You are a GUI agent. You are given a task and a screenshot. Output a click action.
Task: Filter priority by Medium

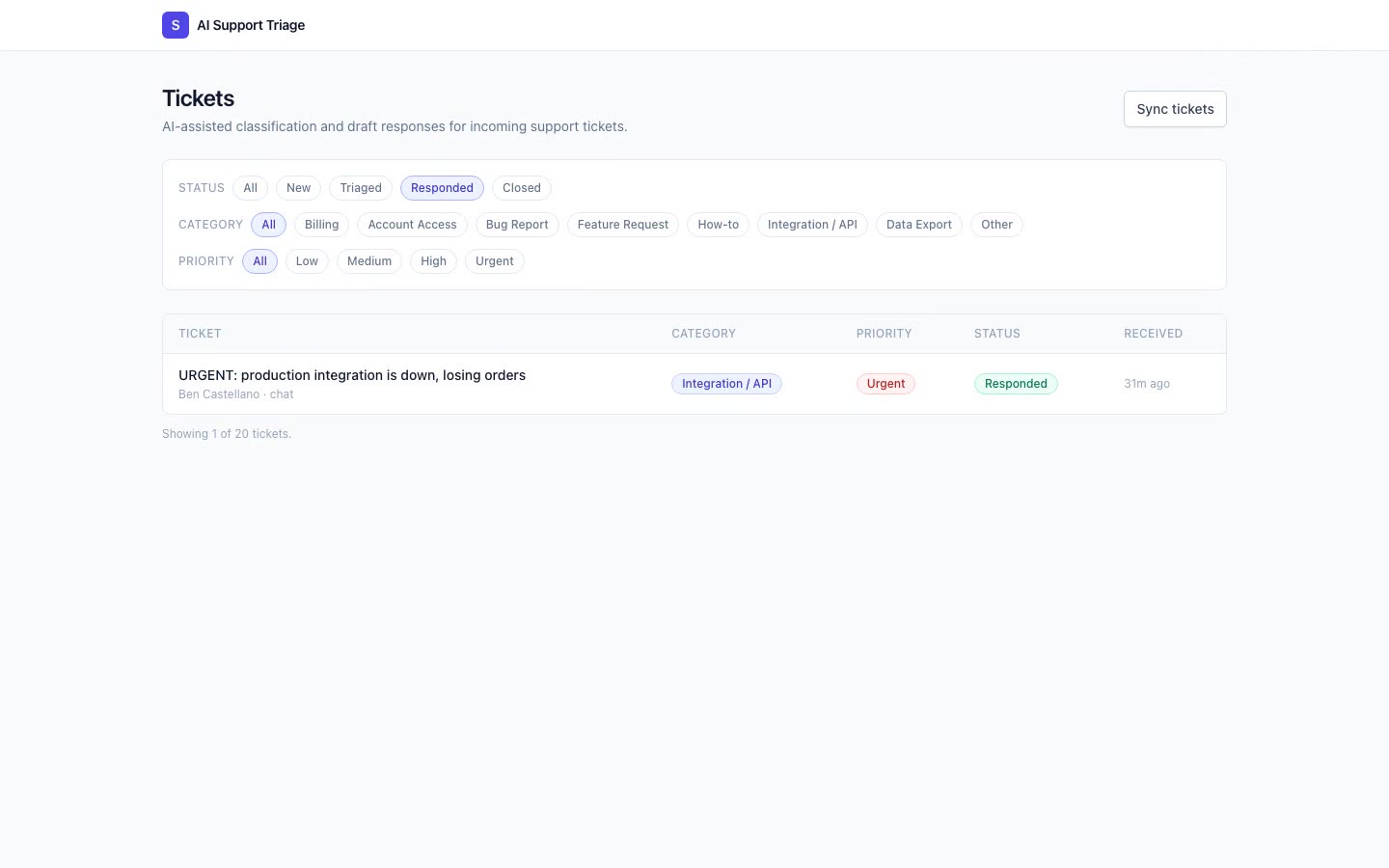369,261
